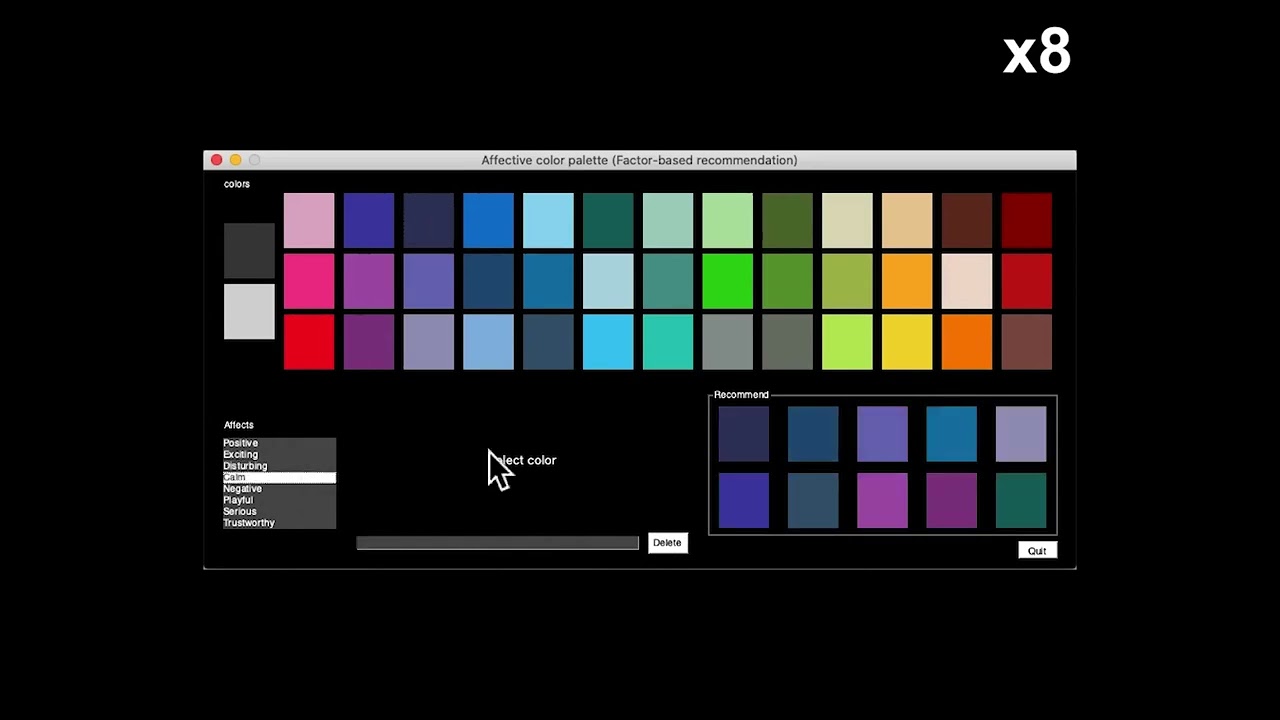Screen dimensions: 1280x720
Task: Choose the tan peach swatch in top row
Action: pyautogui.click(x=907, y=221)
